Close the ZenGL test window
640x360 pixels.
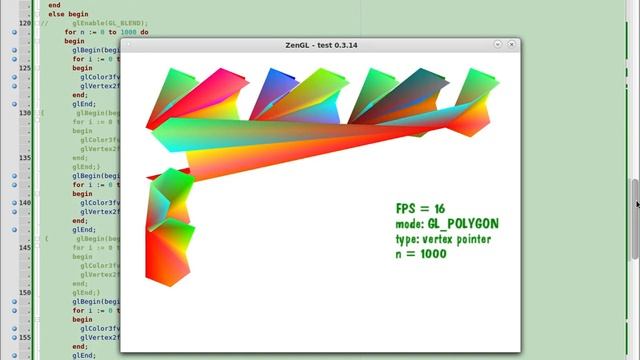[x=511, y=44]
